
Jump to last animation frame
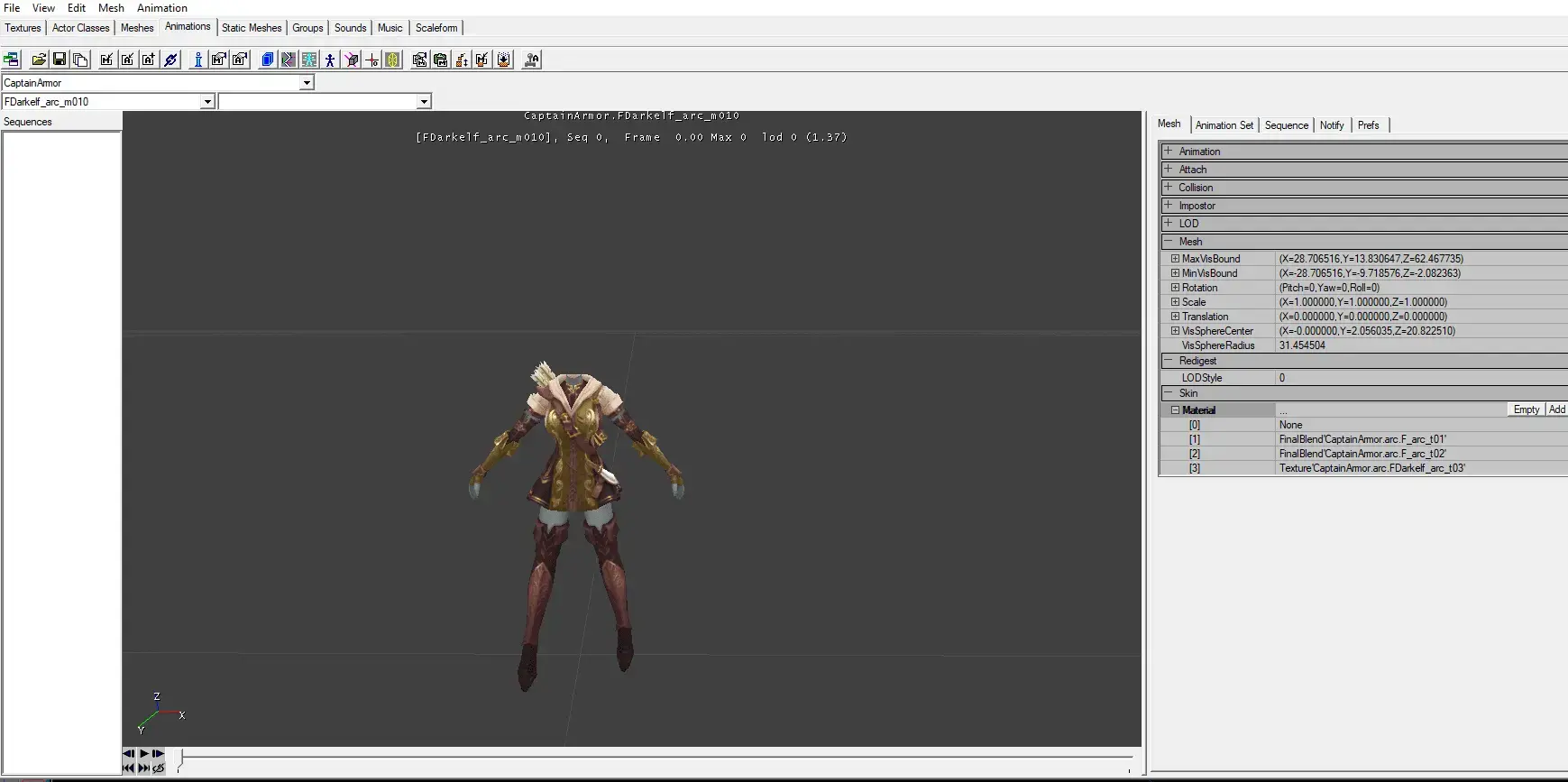click(144, 768)
